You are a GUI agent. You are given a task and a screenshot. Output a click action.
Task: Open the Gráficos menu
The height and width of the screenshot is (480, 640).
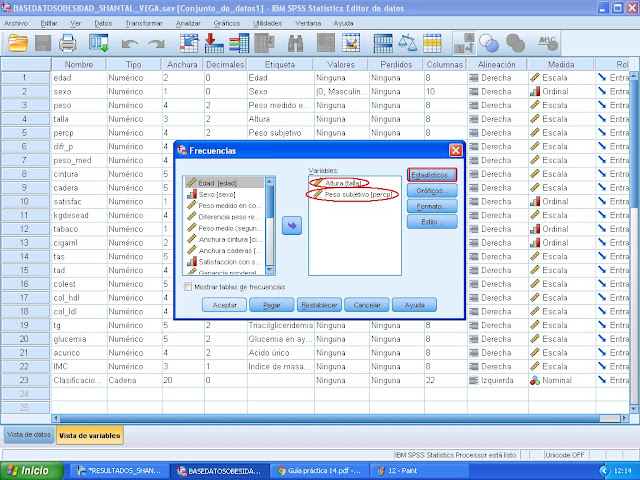(x=227, y=23)
